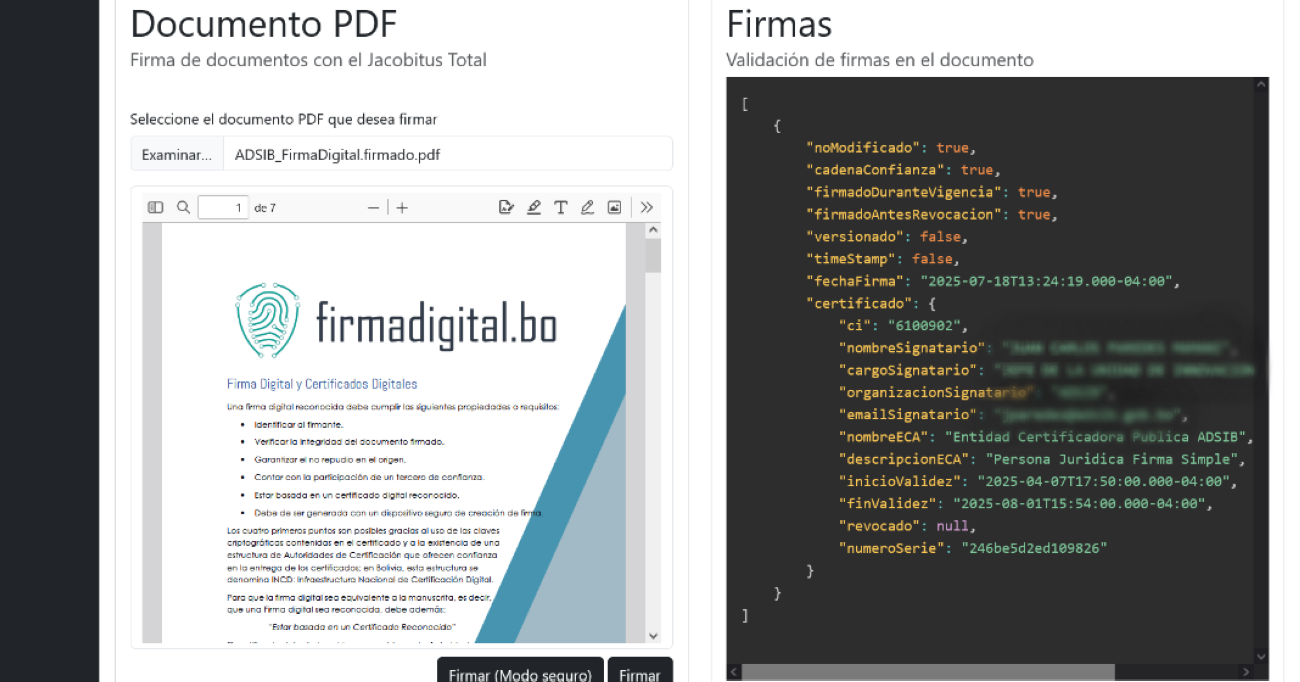Image resolution: width=1300 pixels, height=682 pixels.
Task: Click right arrow of JSON horizontal scrollbar
Action: (x=1246, y=672)
